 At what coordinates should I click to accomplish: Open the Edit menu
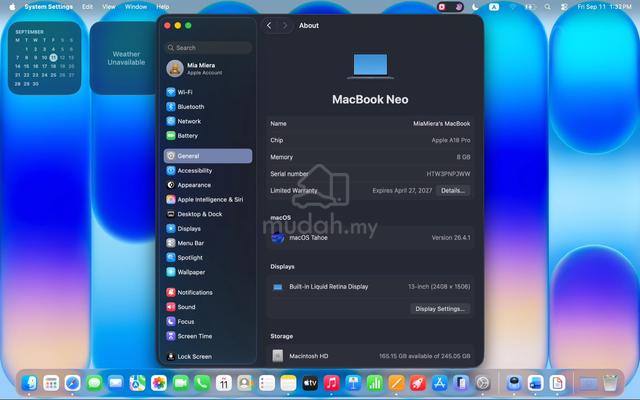coord(87,7)
